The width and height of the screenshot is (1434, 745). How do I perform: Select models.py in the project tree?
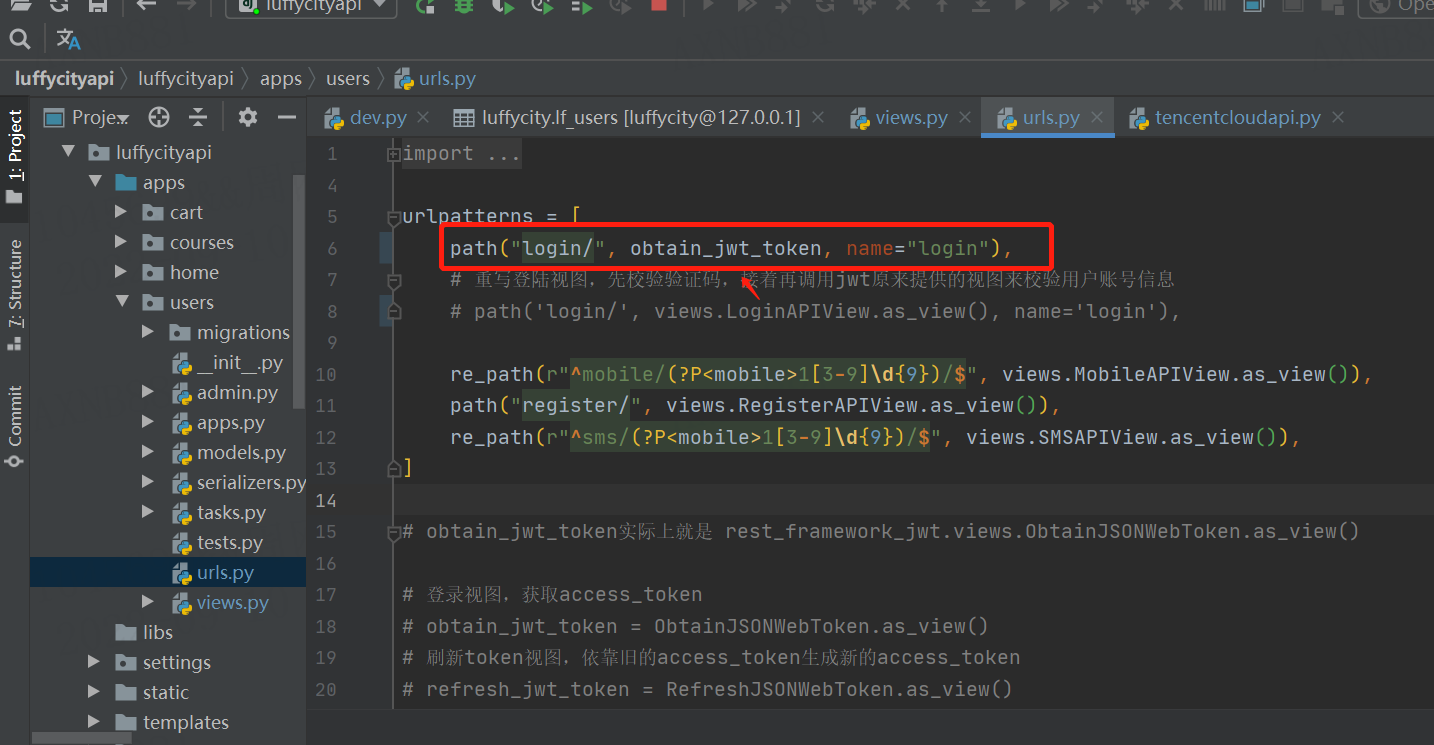(x=229, y=453)
